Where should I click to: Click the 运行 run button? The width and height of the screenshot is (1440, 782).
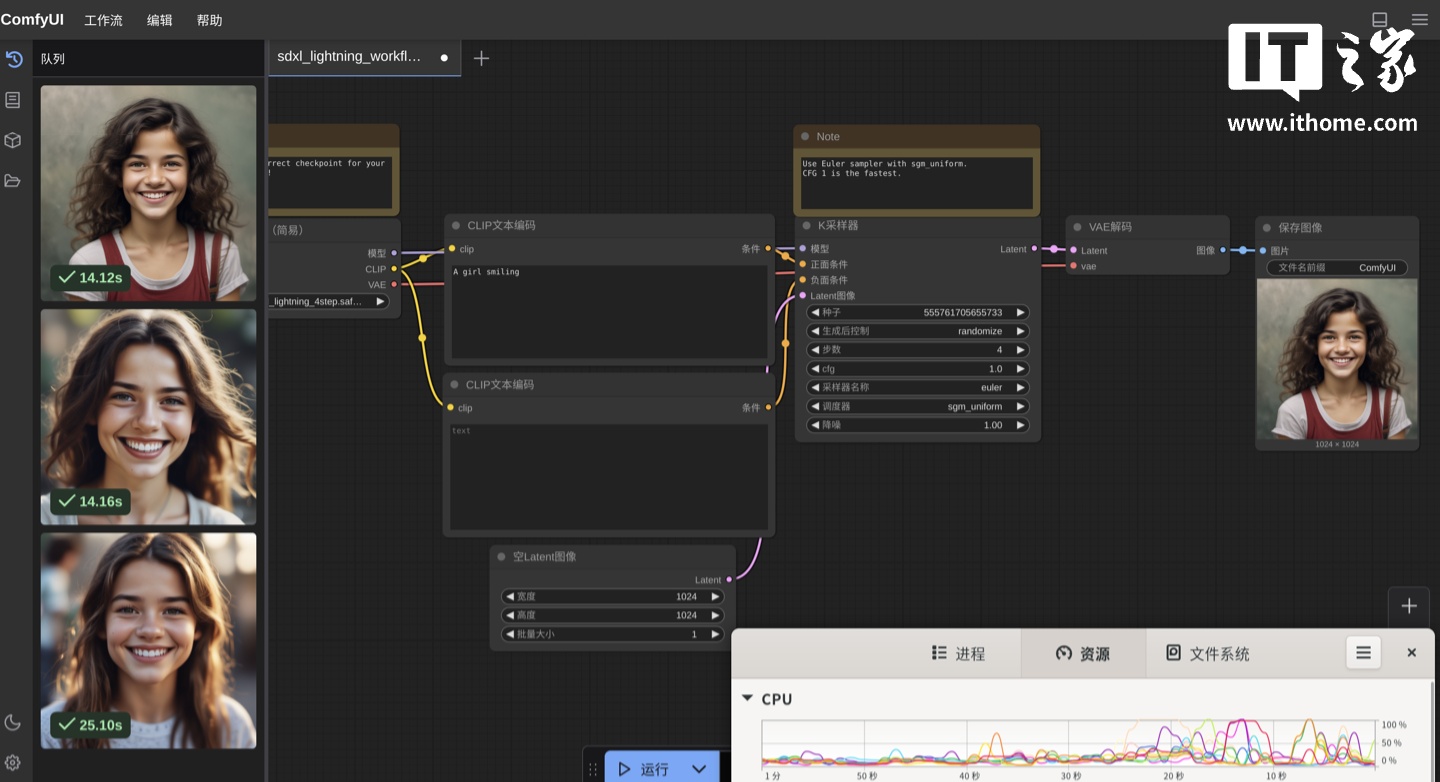pos(644,768)
